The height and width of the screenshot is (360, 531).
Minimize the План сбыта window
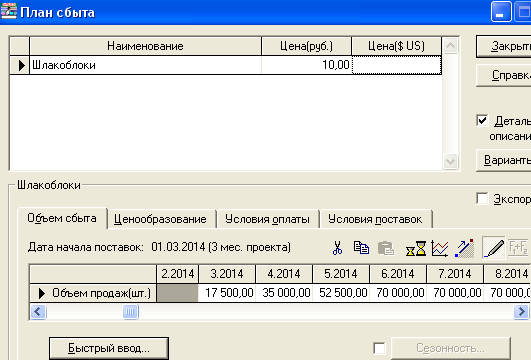point(501,12)
